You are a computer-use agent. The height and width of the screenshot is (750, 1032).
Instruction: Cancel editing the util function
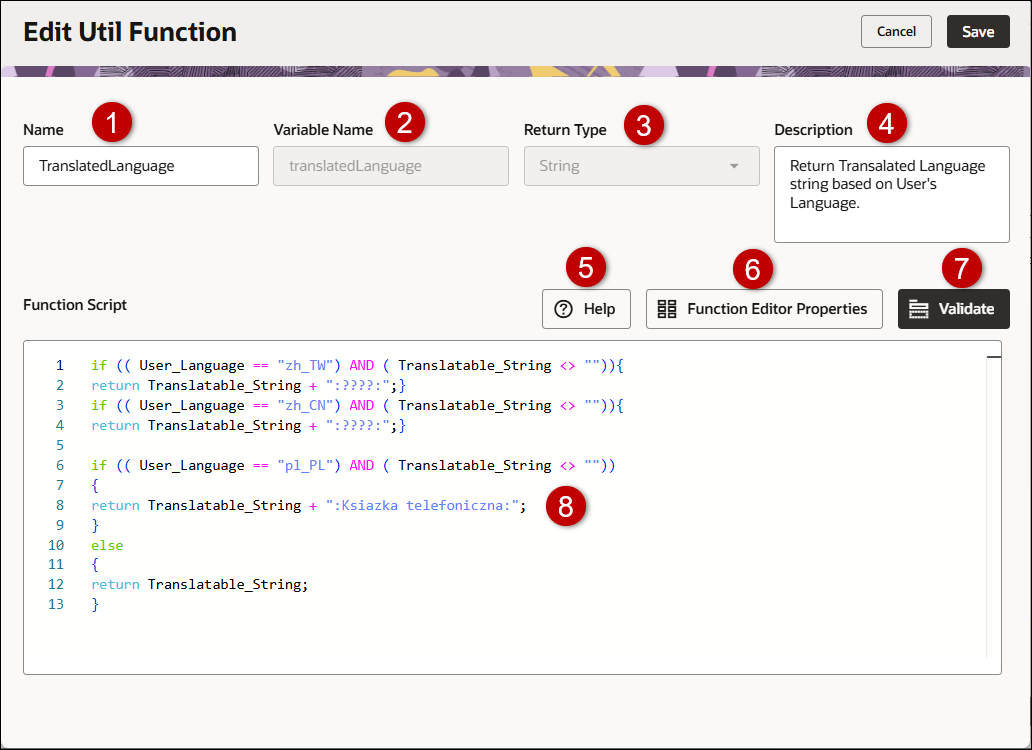896,31
